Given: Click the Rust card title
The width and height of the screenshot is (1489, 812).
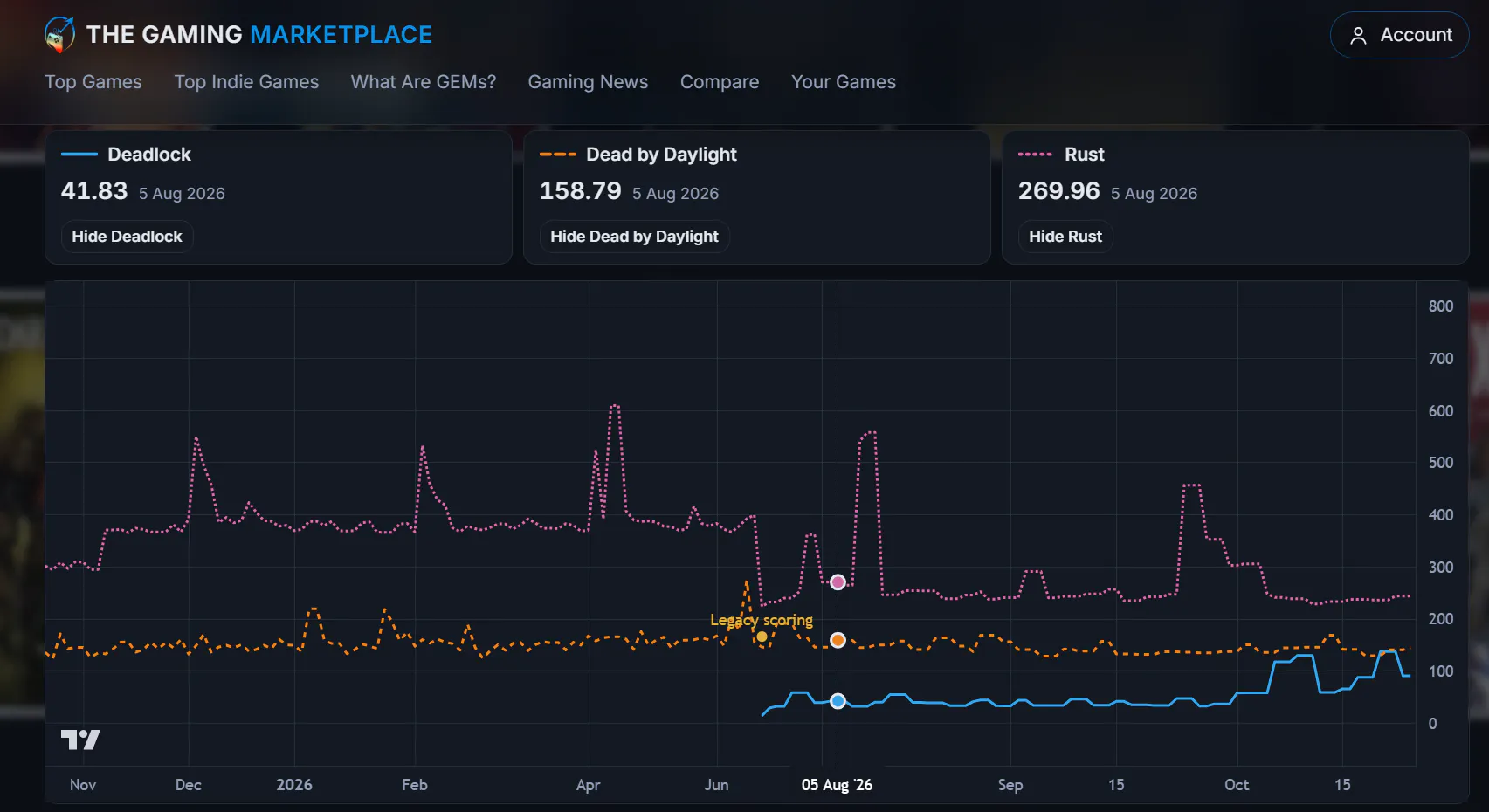Looking at the screenshot, I should (x=1085, y=155).
